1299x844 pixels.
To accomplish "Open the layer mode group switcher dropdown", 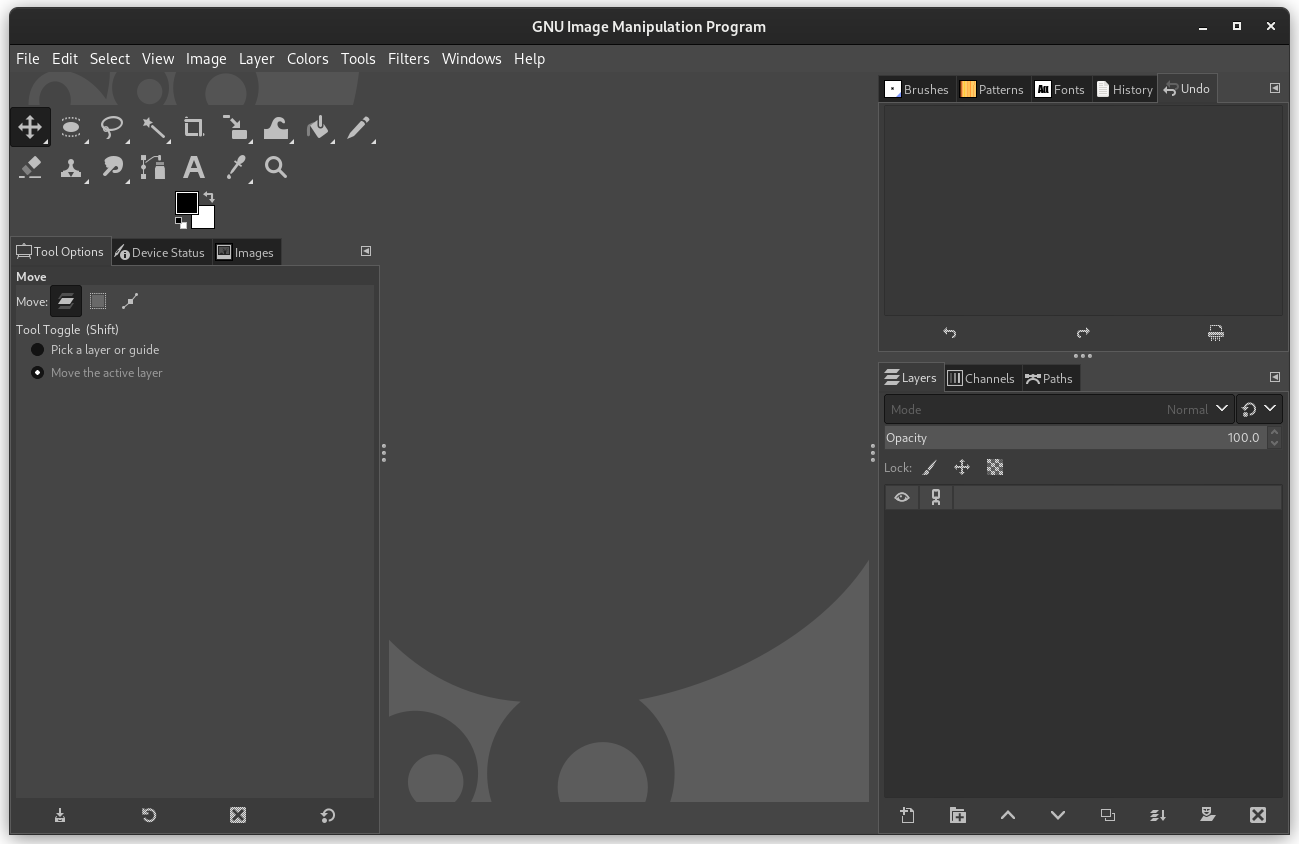I will click(x=1259, y=409).
